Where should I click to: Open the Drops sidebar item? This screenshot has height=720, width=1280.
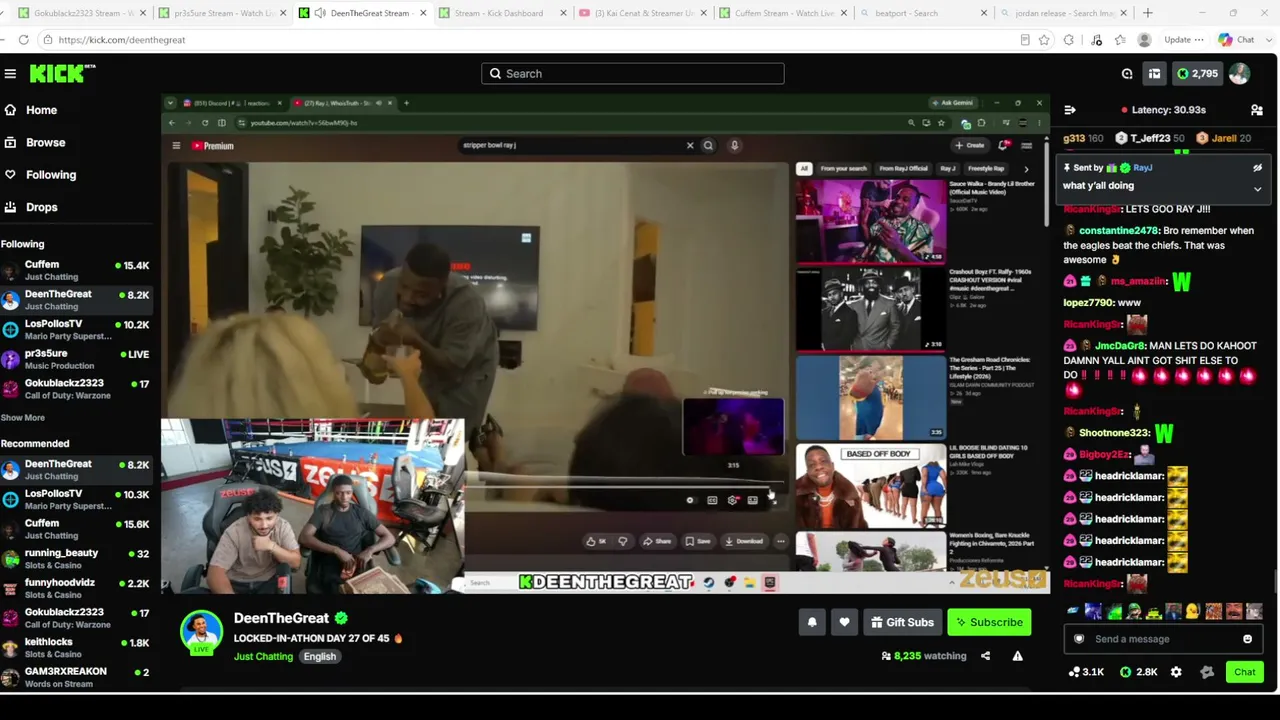[41, 207]
